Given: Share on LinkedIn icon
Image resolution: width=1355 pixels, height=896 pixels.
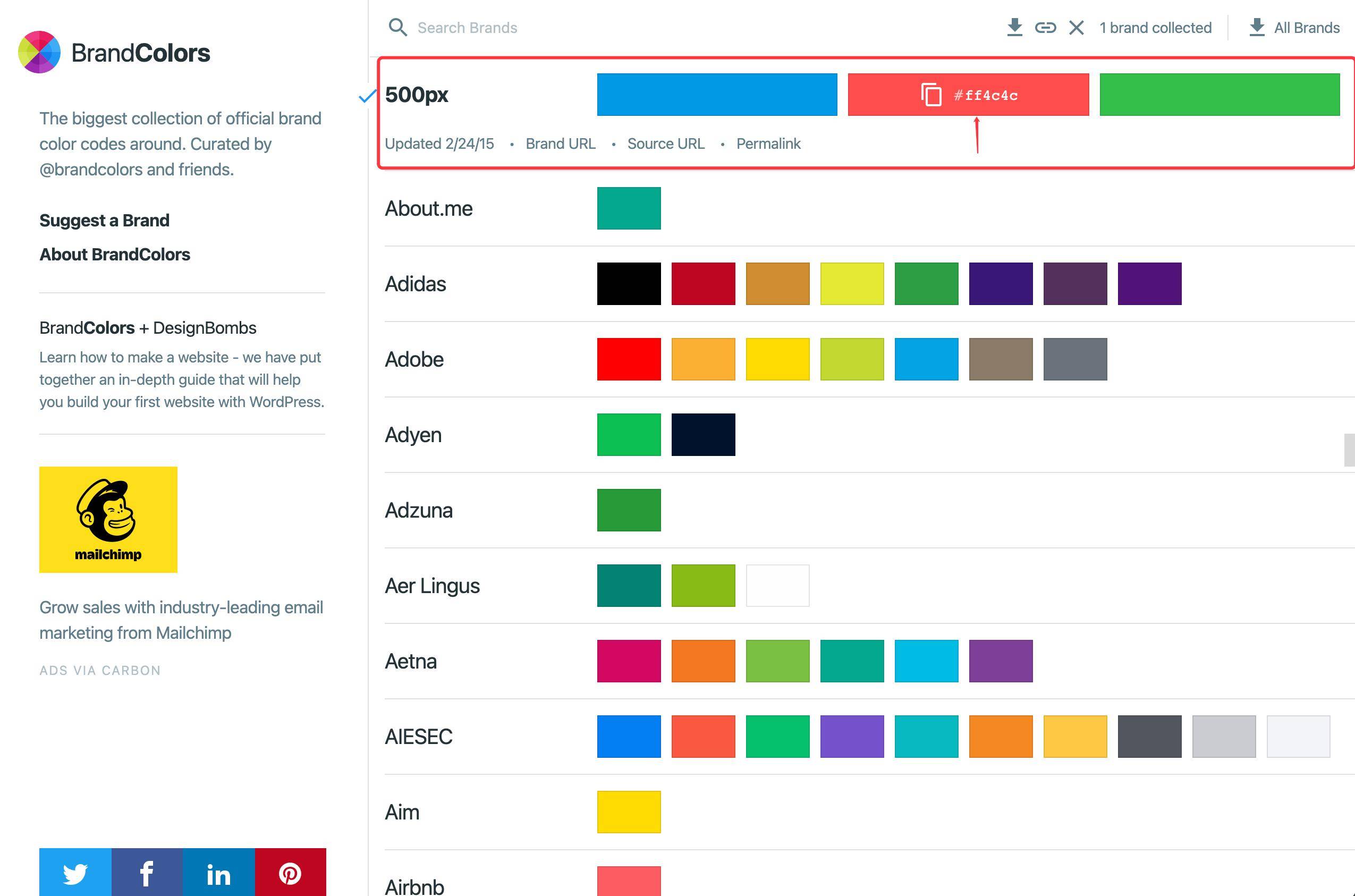Looking at the screenshot, I should 219,873.
